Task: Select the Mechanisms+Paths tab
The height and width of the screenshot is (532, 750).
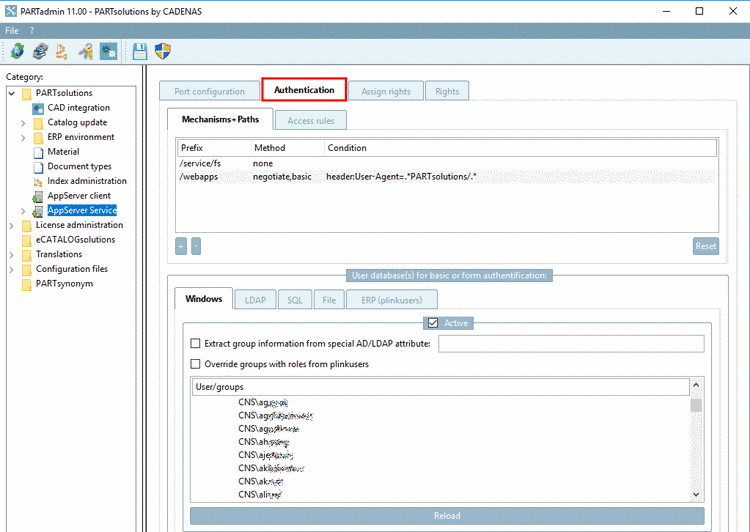Action: click(x=220, y=119)
